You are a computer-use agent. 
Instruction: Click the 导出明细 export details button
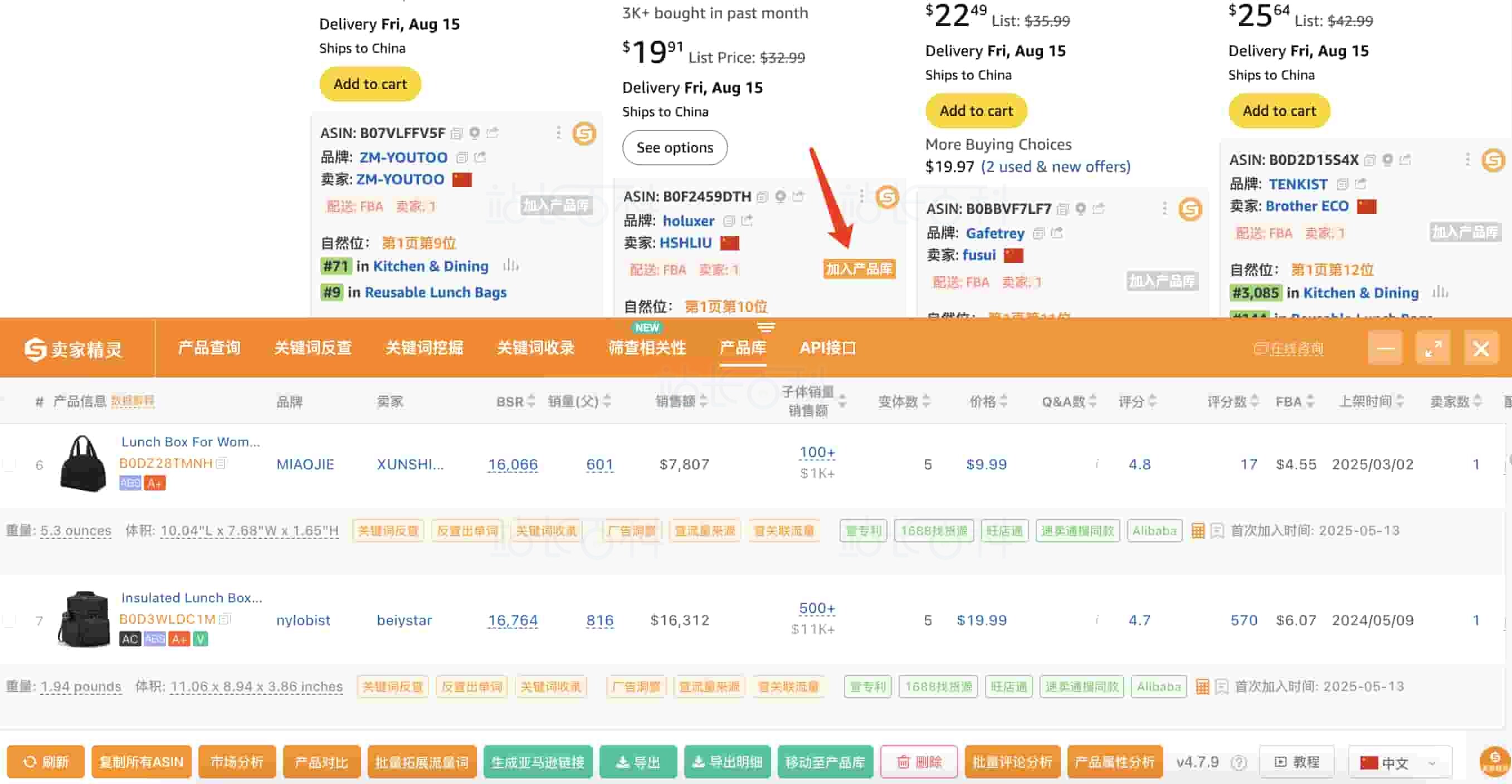[727, 762]
